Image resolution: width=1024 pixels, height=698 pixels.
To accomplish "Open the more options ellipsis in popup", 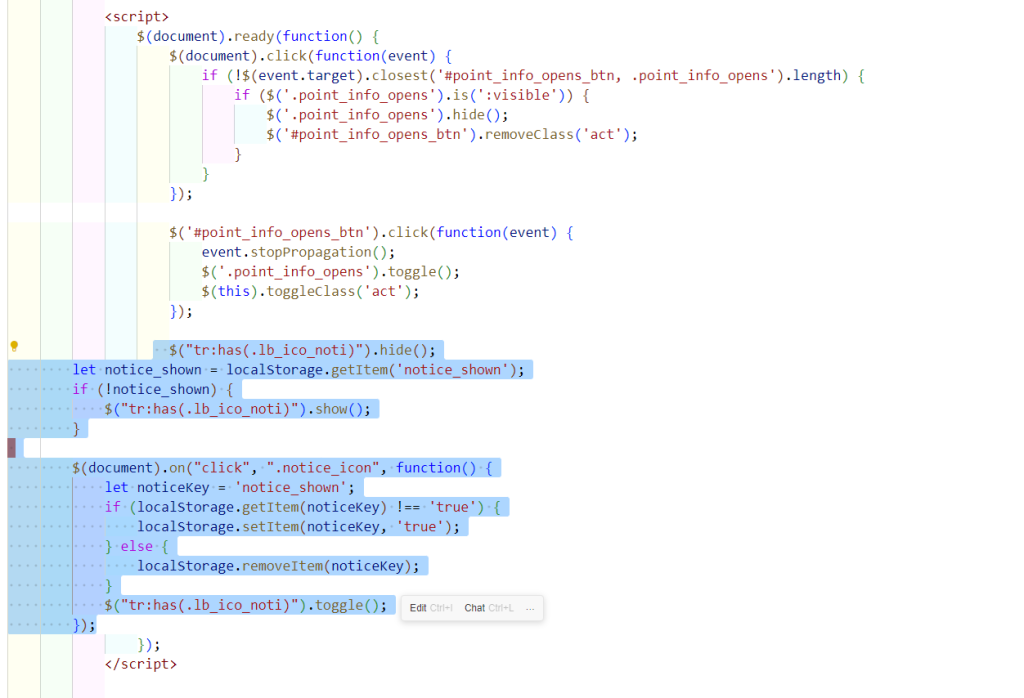I will [530, 608].
